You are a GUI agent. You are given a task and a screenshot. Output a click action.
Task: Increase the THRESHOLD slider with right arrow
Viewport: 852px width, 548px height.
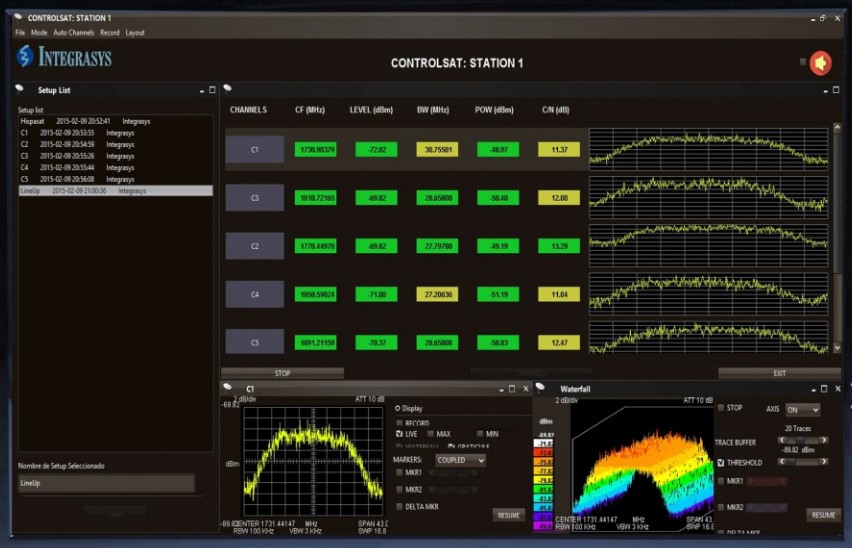click(824, 461)
